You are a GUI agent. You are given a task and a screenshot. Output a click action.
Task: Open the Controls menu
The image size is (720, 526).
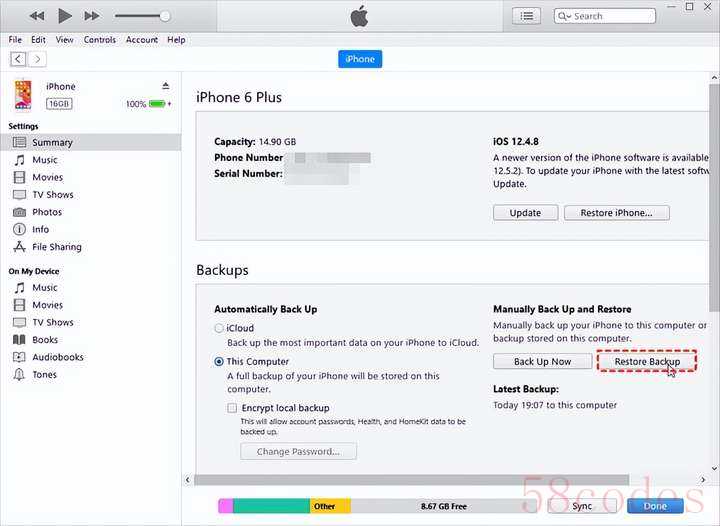(x=100, y=40)
